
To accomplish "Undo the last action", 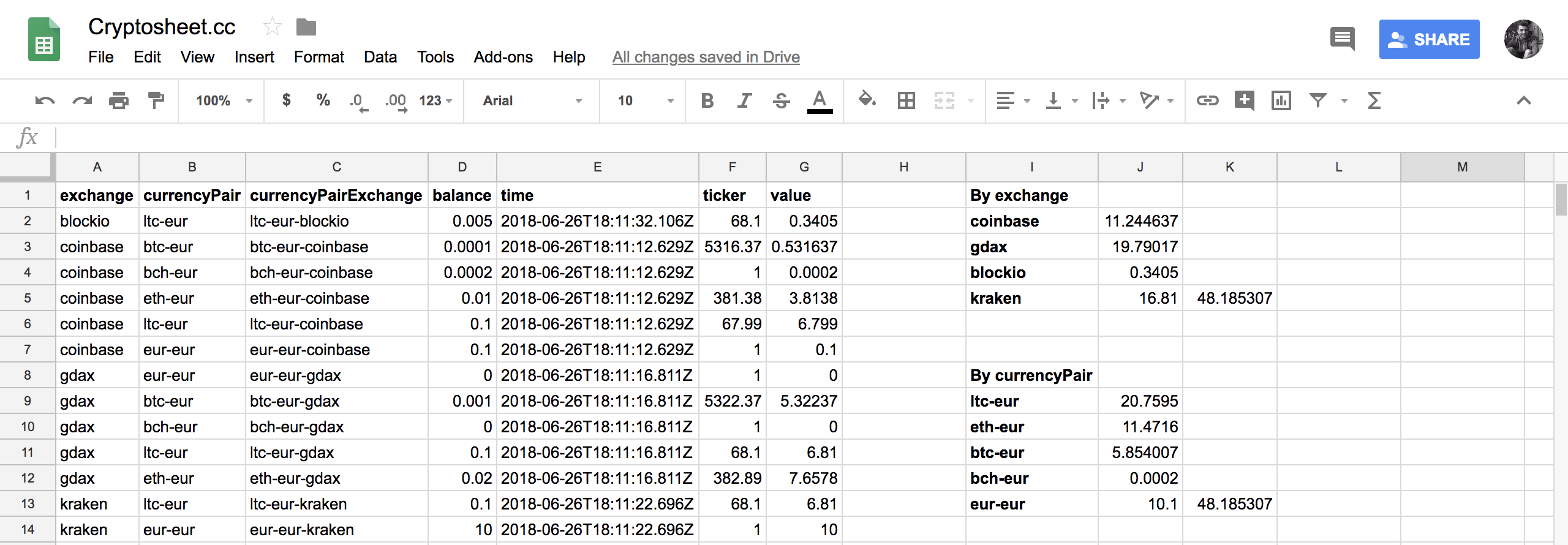I will click(45, 100).
